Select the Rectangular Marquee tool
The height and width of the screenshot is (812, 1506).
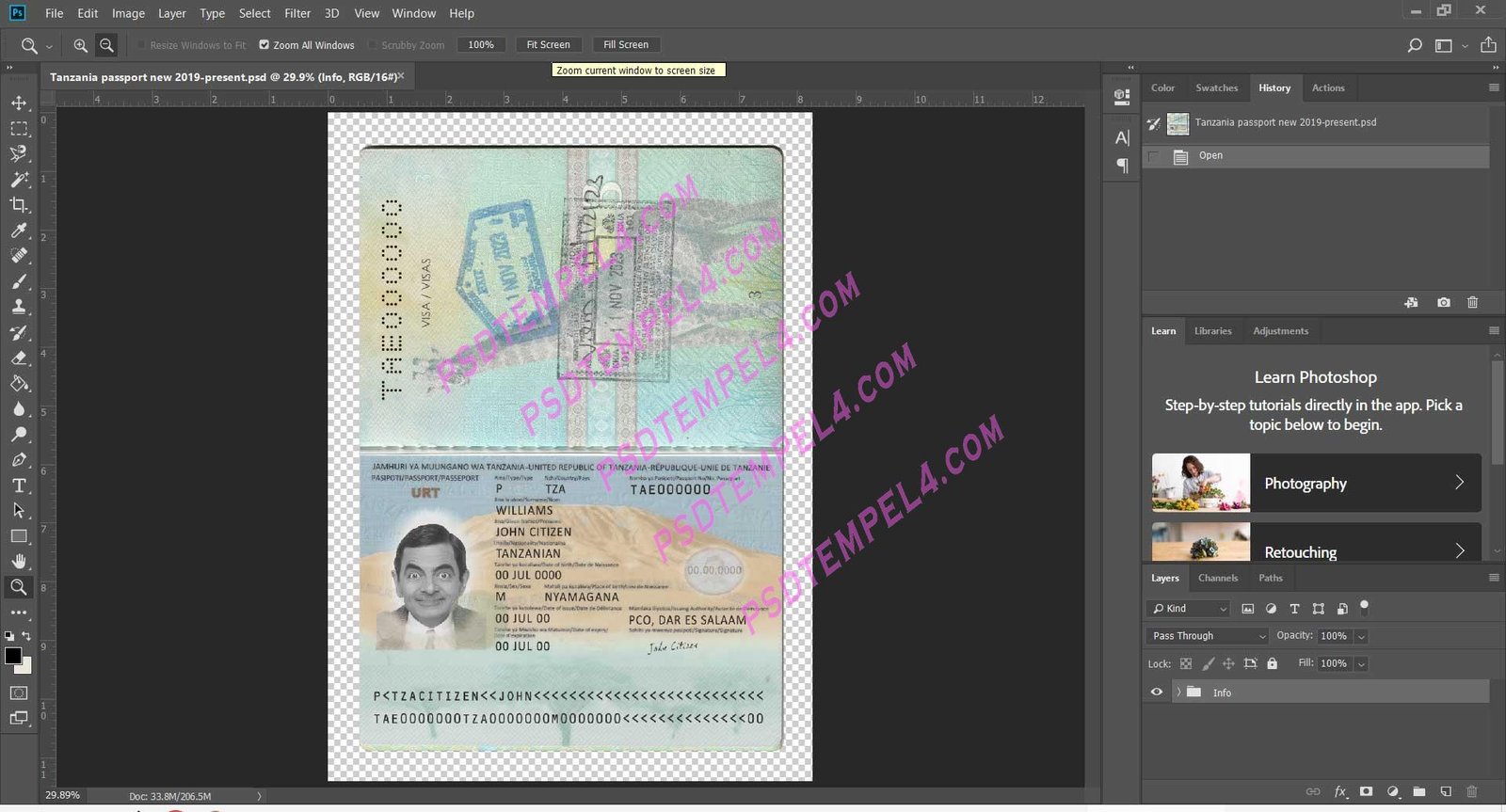coord(19,128)
